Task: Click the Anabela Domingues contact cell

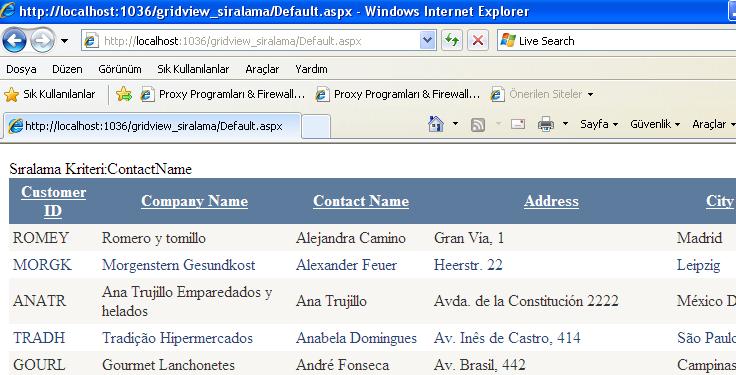Action: [x=356, y=338]
